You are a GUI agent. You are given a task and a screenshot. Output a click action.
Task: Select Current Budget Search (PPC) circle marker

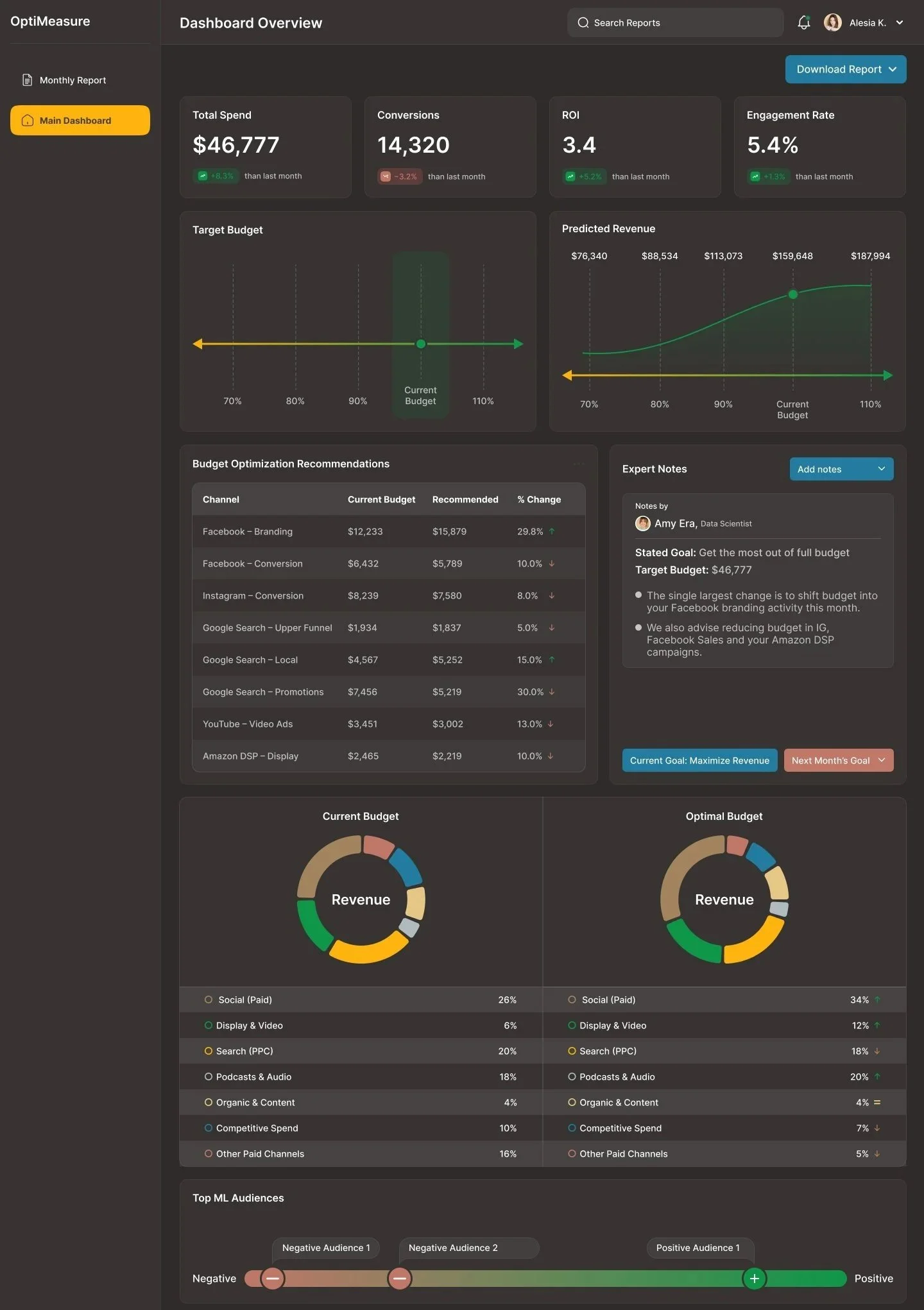coord(209,1051)
